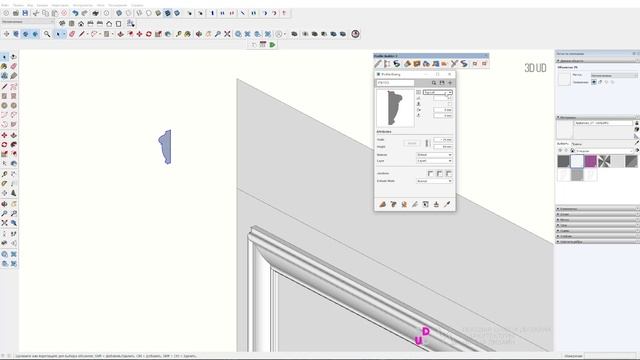Toggle the first visibility icon in Entity Info
The height and width of the screenshot is (360, 640).
594,82
